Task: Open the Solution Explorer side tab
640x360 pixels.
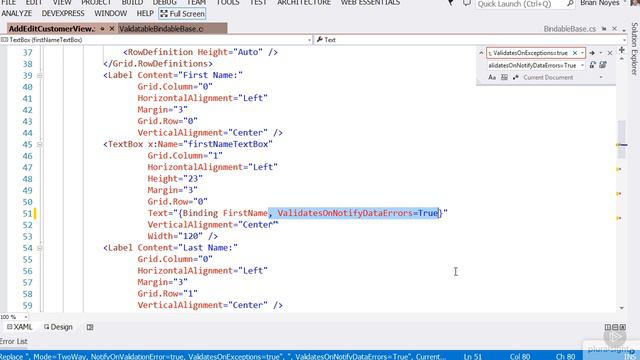Action: click(634, 49)
